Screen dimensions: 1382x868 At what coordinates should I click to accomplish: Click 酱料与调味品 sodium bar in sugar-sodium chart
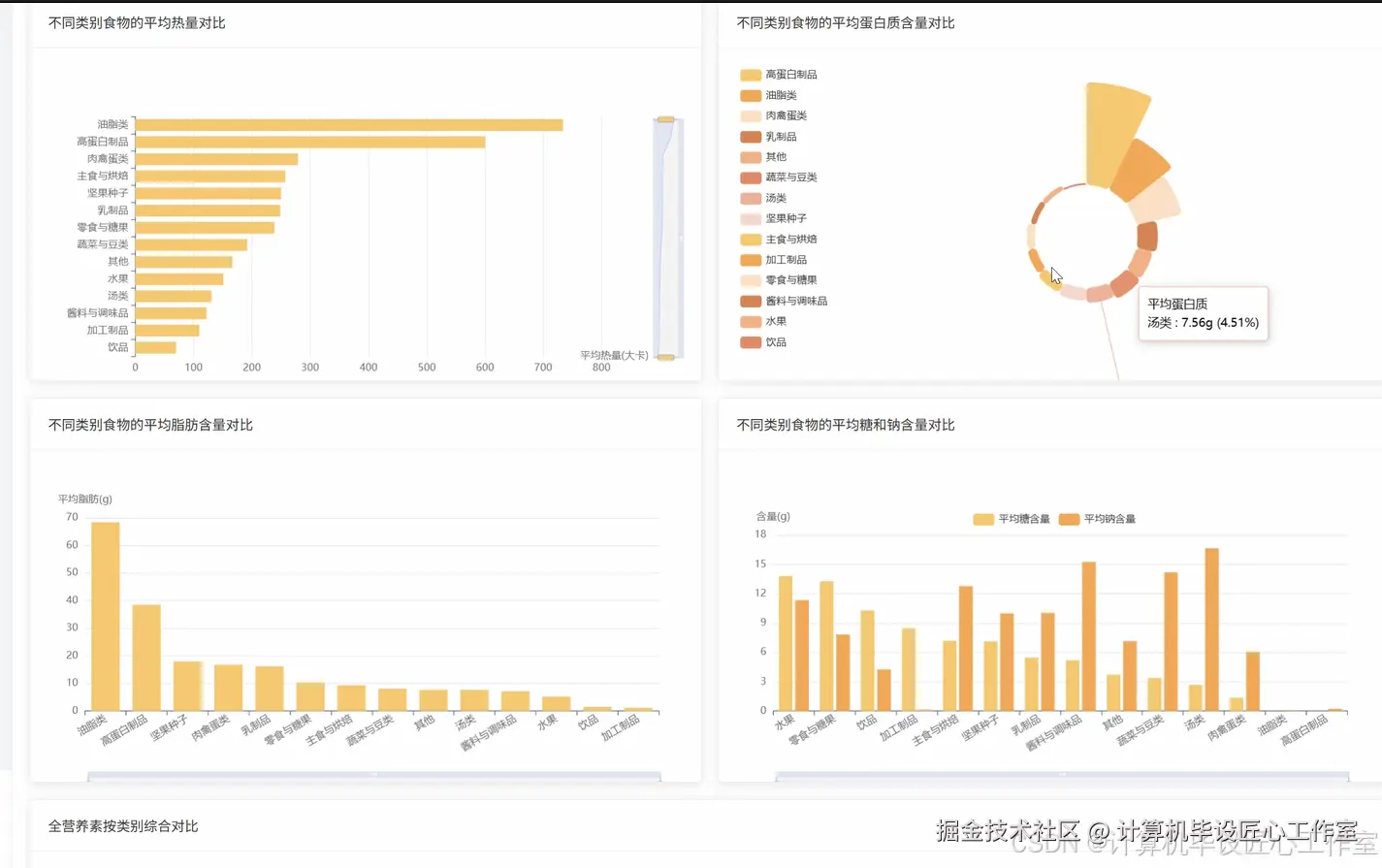tap(1089, 636)
